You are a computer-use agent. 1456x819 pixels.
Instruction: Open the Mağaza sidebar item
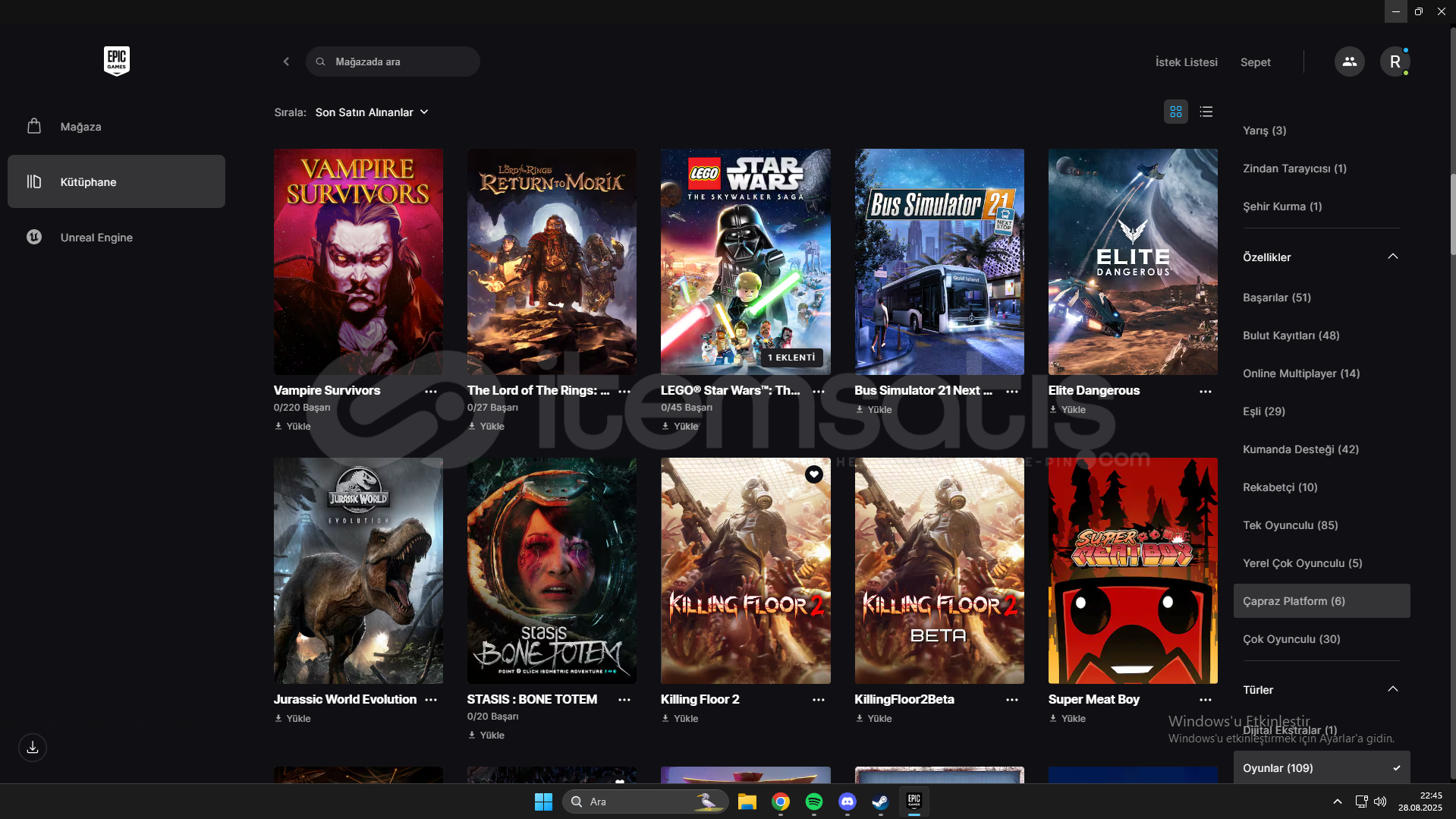click(x=116, y=127)
